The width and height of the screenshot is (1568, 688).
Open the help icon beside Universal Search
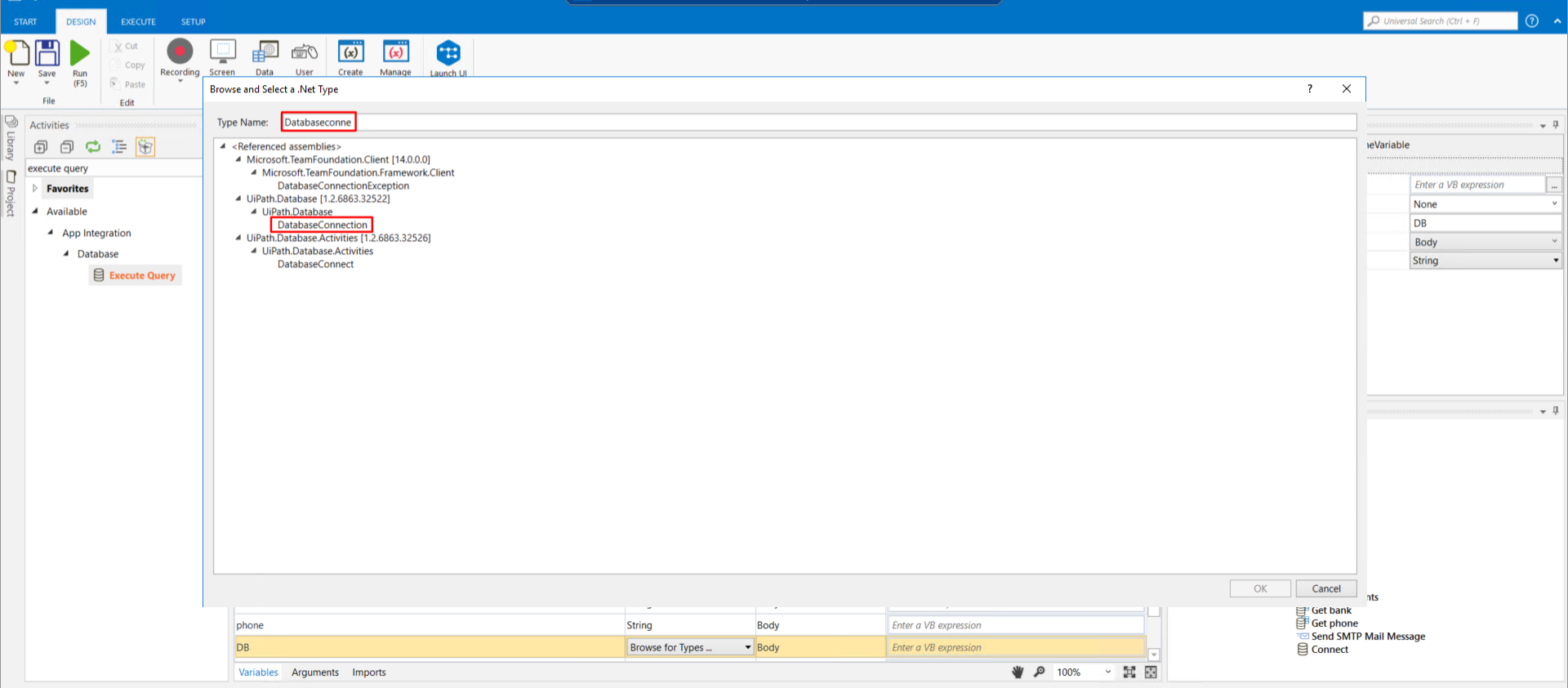coord(1532,21)
